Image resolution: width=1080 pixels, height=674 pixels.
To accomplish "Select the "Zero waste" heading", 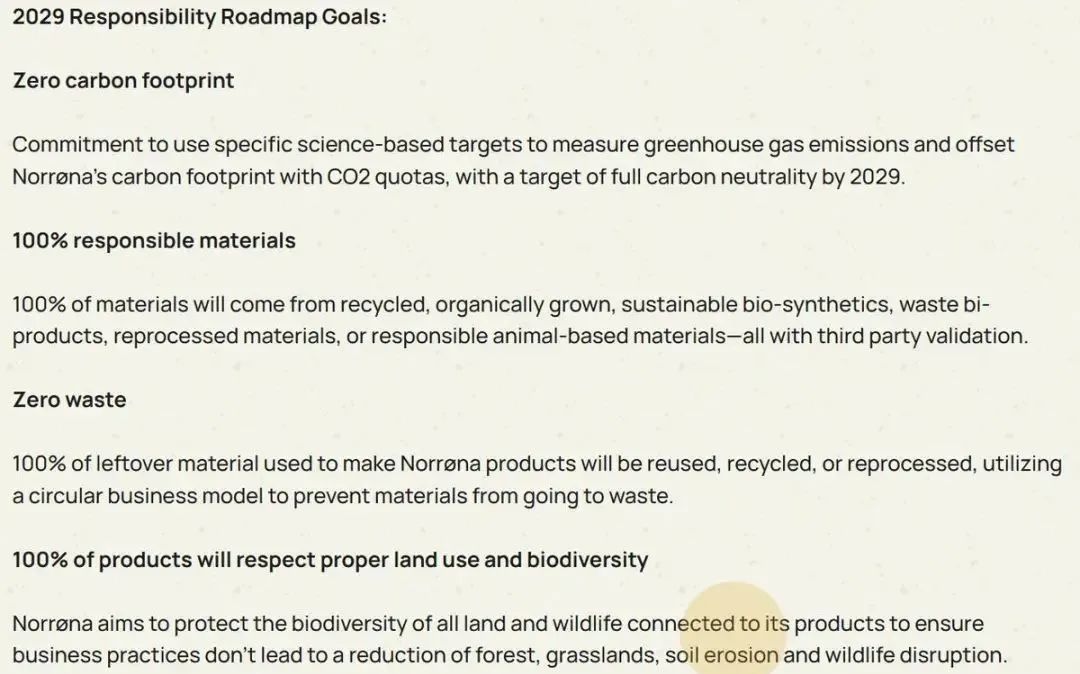I will tap(70, 400).
